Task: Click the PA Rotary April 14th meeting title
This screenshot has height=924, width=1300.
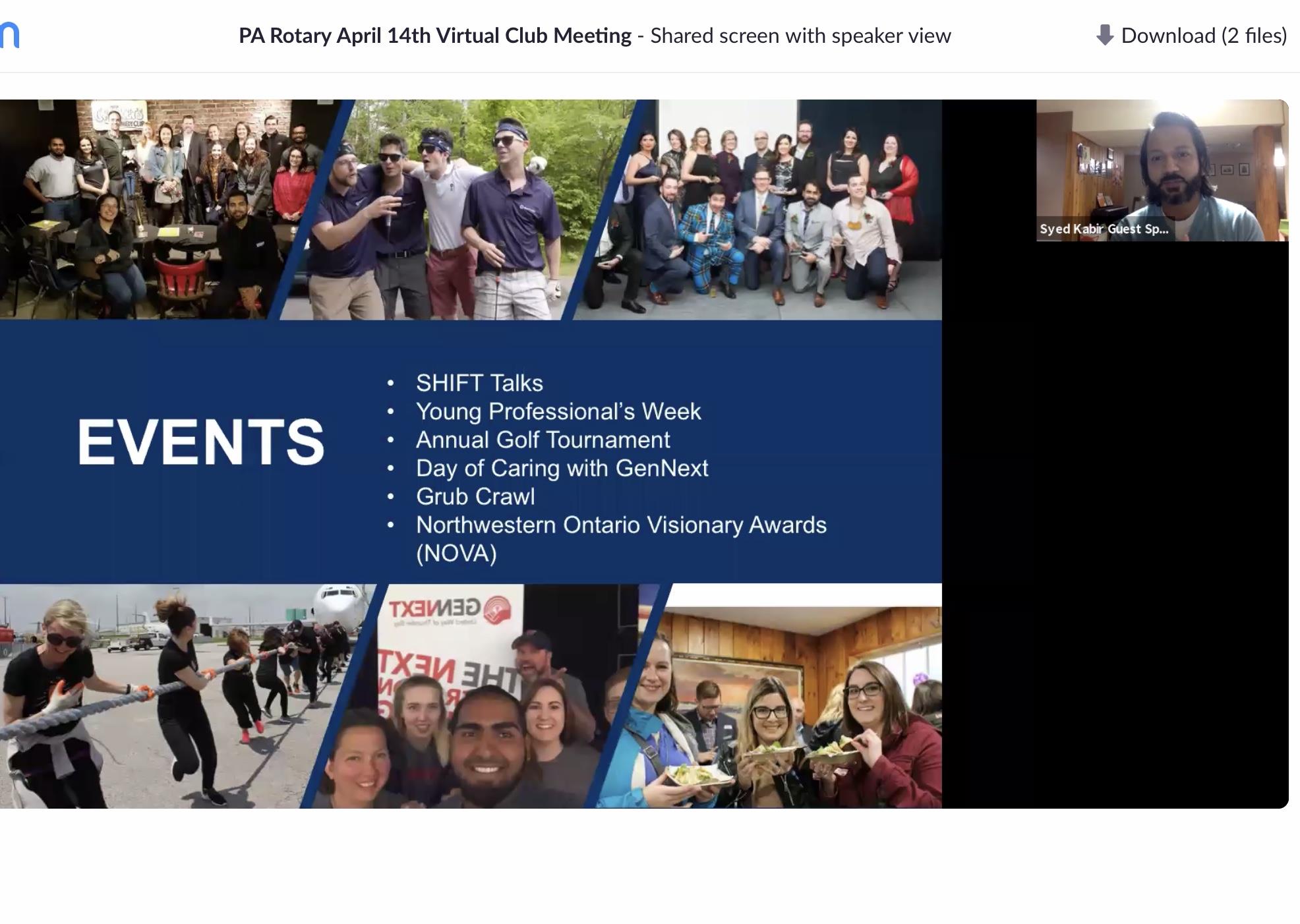Action: [434, 36]
